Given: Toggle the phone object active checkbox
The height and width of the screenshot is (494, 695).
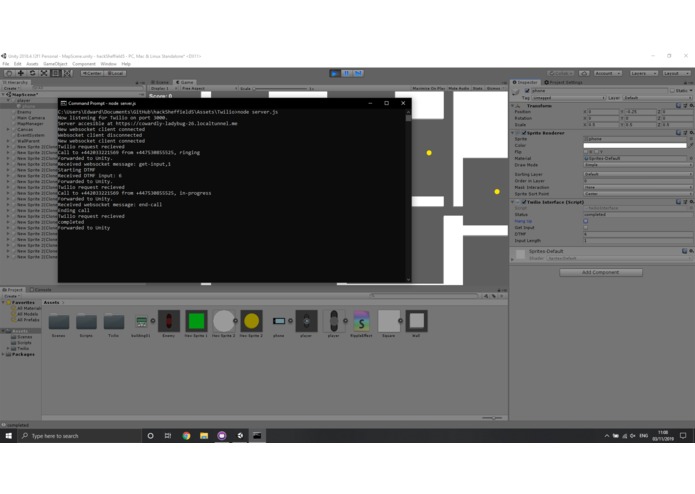Looking at the screenshot, I should (x=527, y=91).
